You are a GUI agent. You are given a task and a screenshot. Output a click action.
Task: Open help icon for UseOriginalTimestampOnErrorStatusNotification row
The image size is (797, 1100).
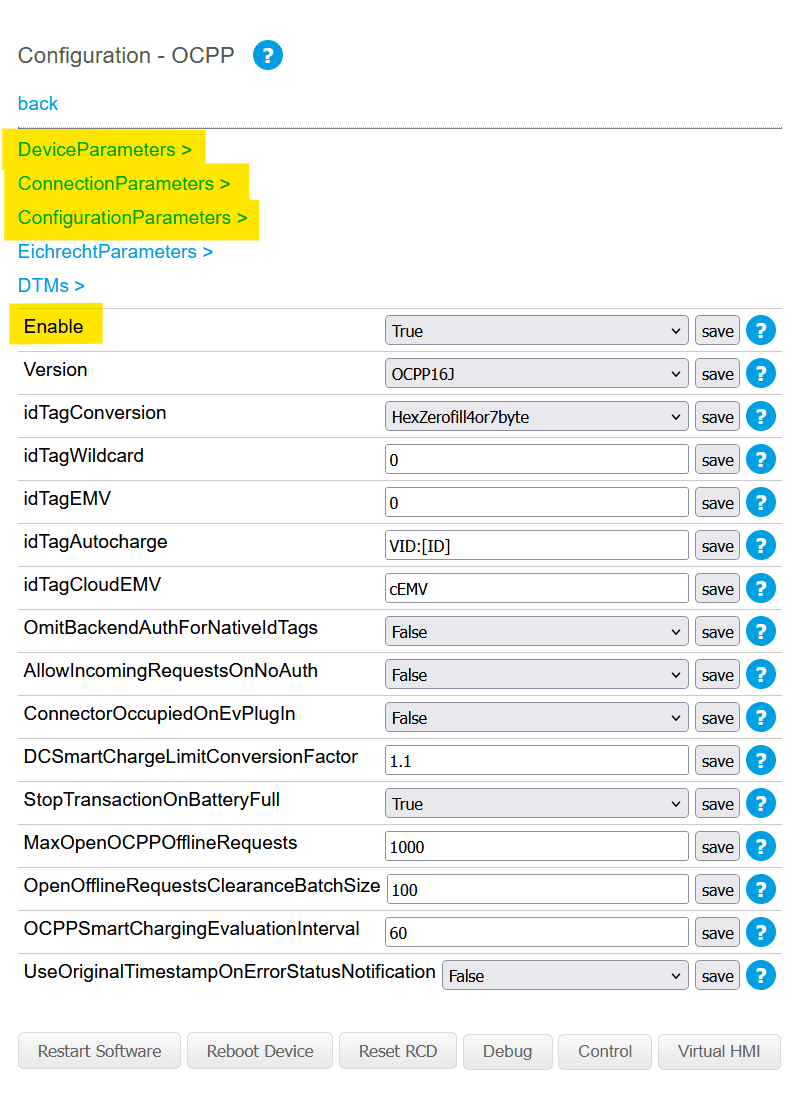click(761, 975)
